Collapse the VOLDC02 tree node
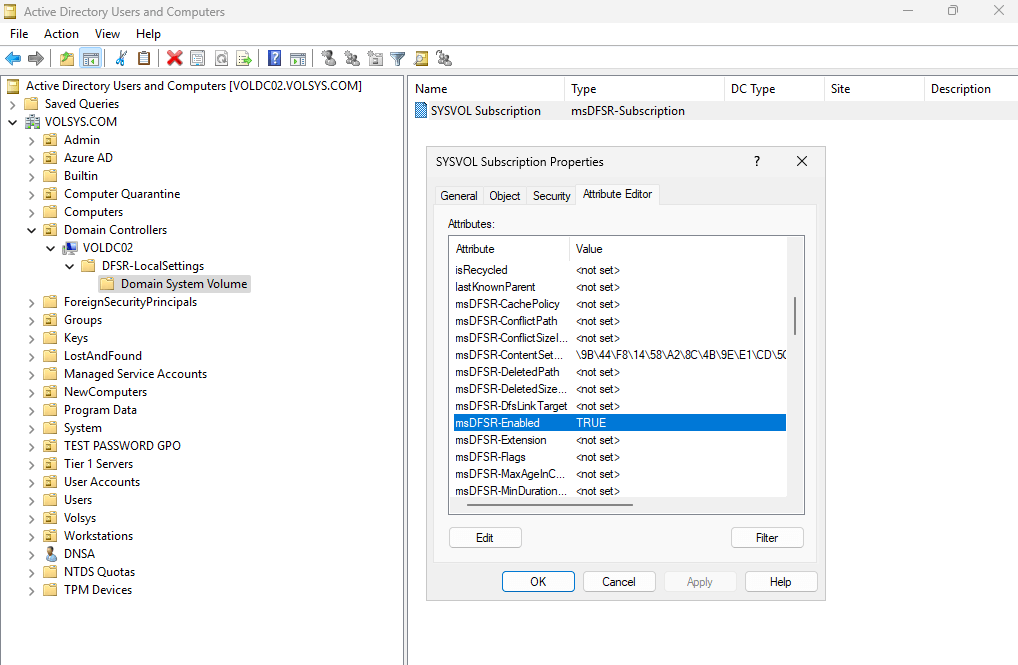 (x=50, y=248)
